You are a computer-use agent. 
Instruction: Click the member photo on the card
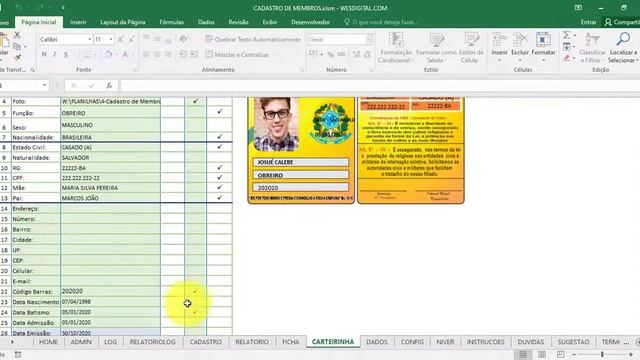tap(276, 124)
